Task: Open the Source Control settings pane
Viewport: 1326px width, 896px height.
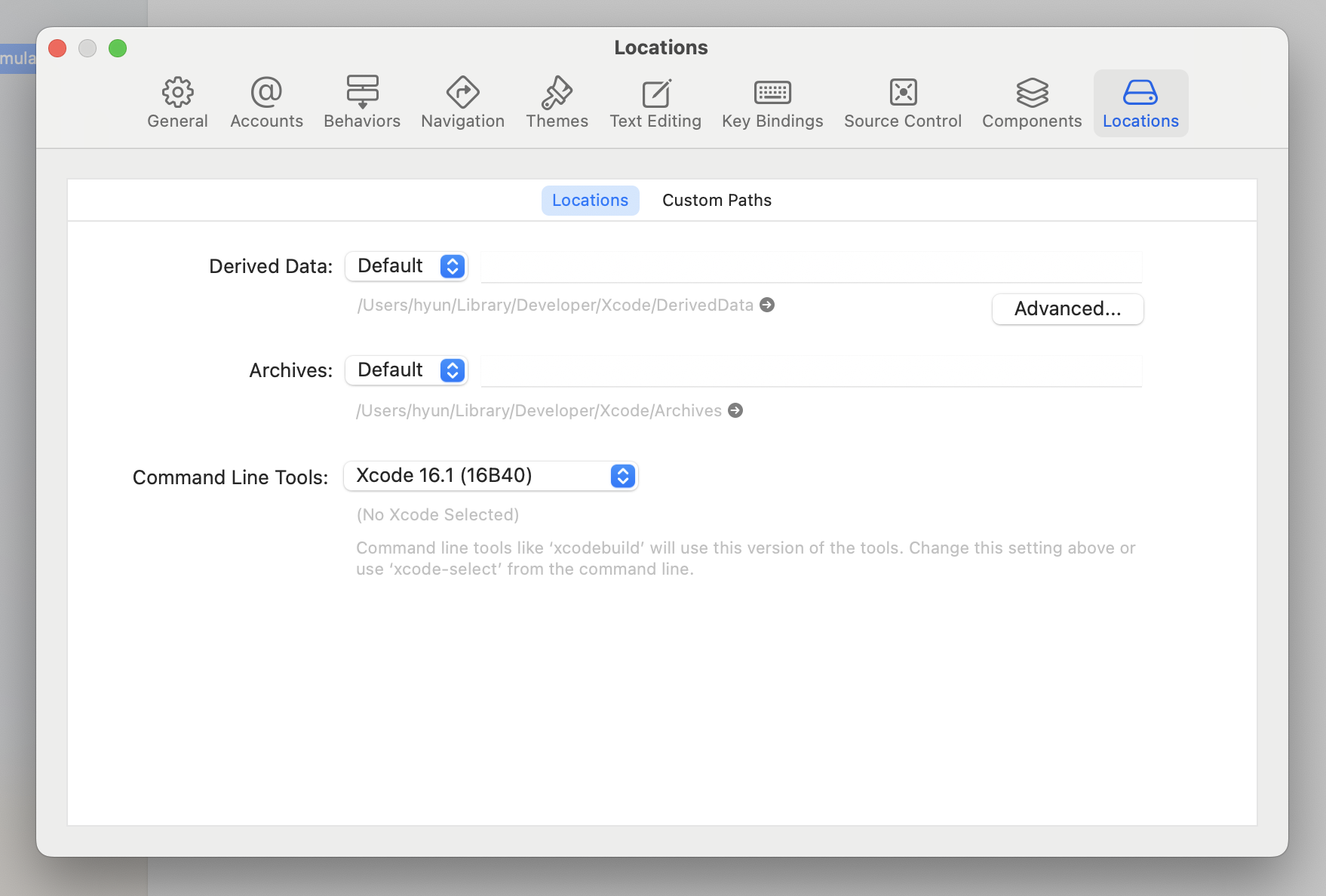Action: tap(903, 103)
